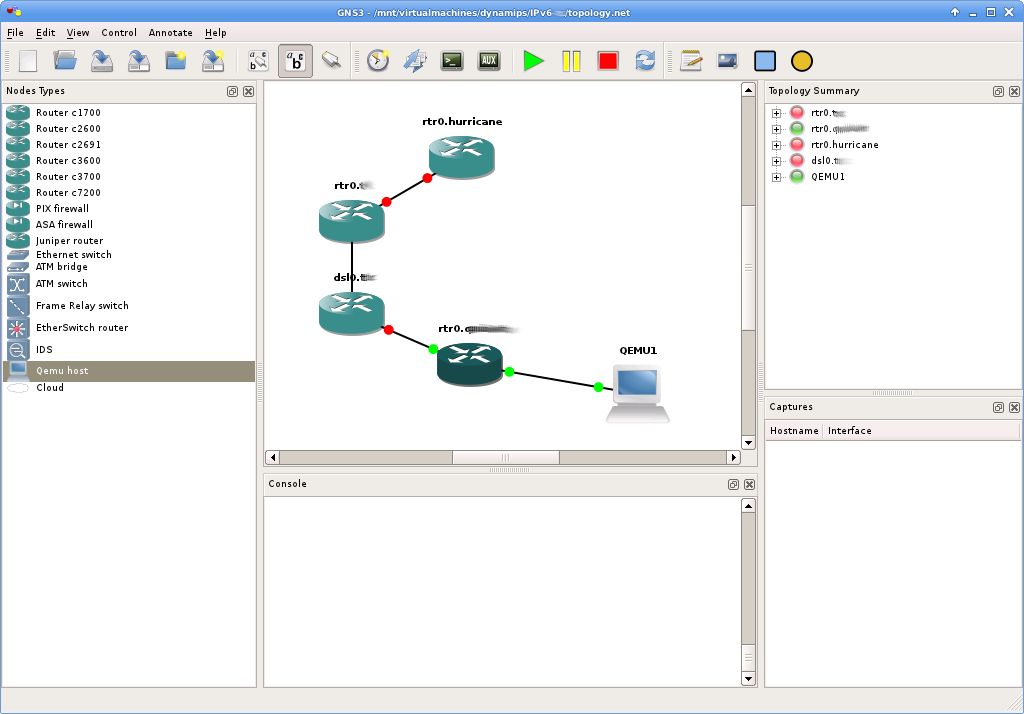Click the import/export startup configs icon
This screenshot has height=714, width=1024.
tap(415, 61)
